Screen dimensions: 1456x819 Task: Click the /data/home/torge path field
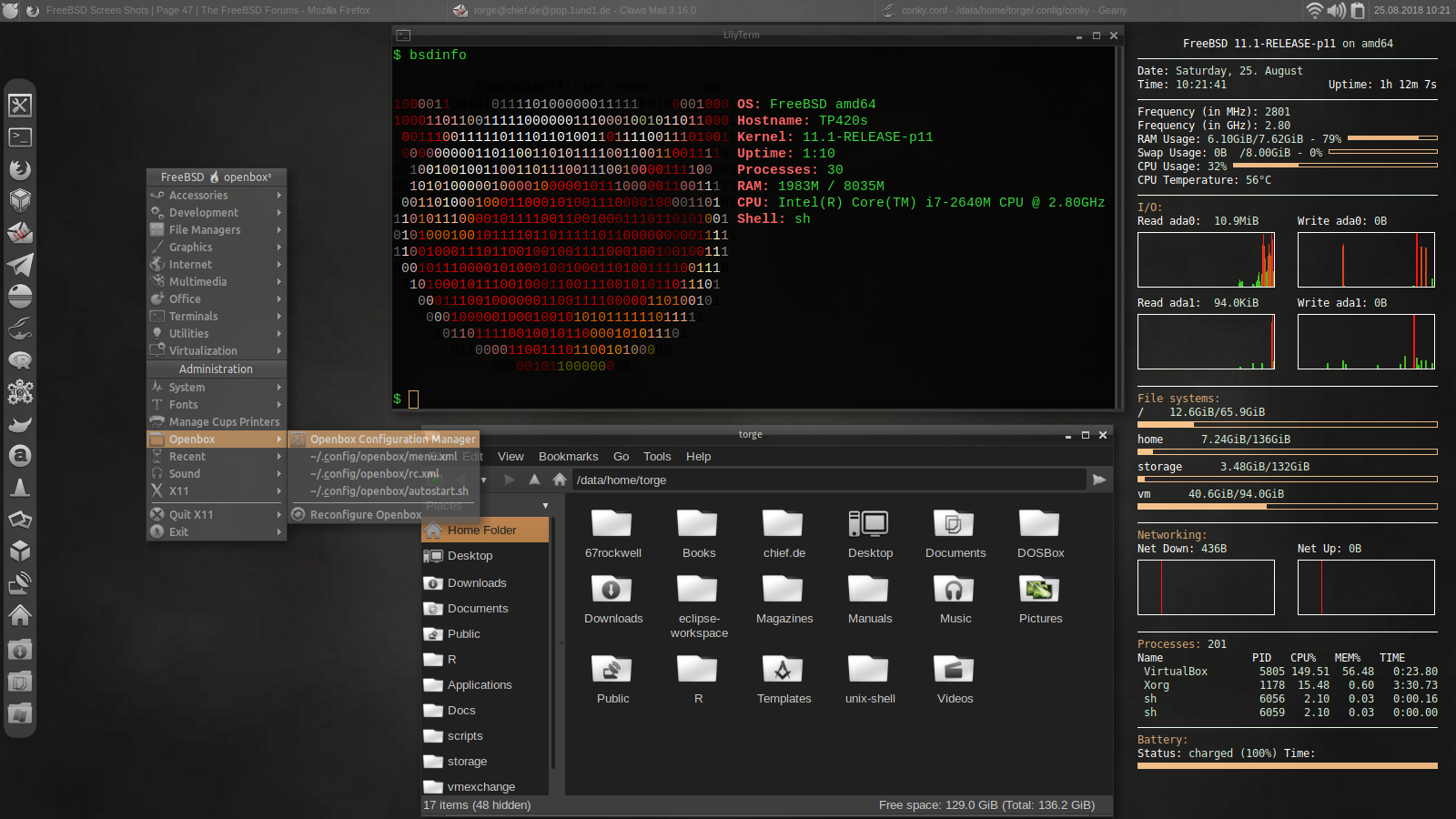pyautogui.click(x=828, y=480)
